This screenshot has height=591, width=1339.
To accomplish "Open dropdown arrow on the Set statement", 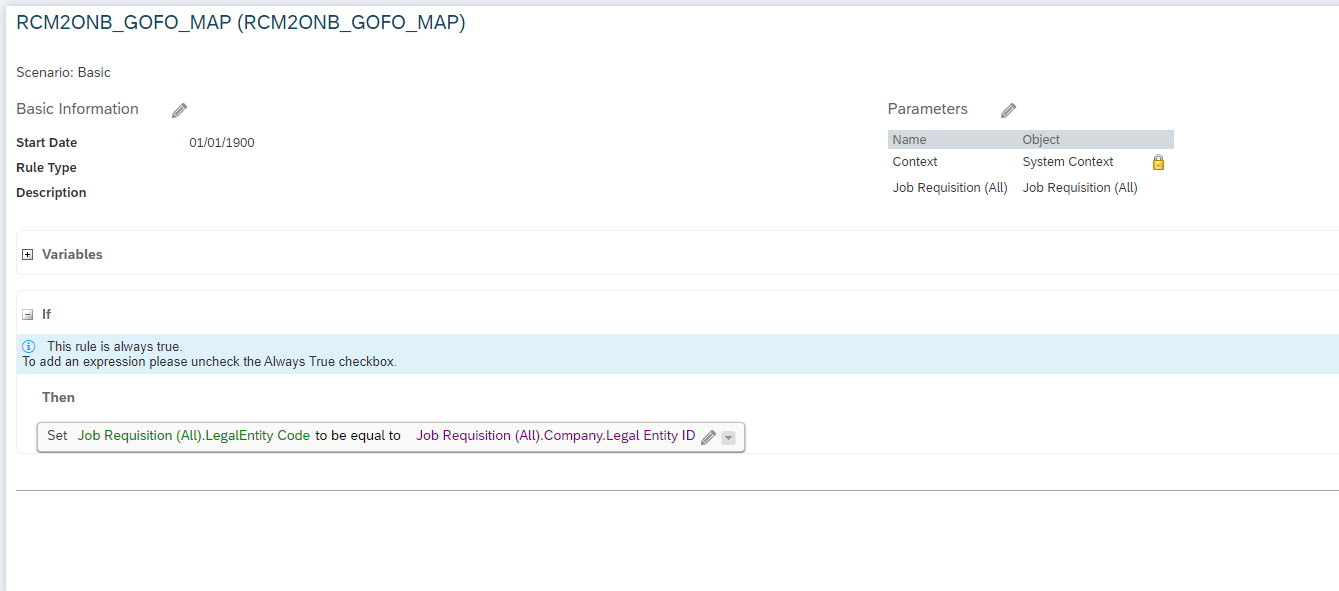I will tap(728, 437).
